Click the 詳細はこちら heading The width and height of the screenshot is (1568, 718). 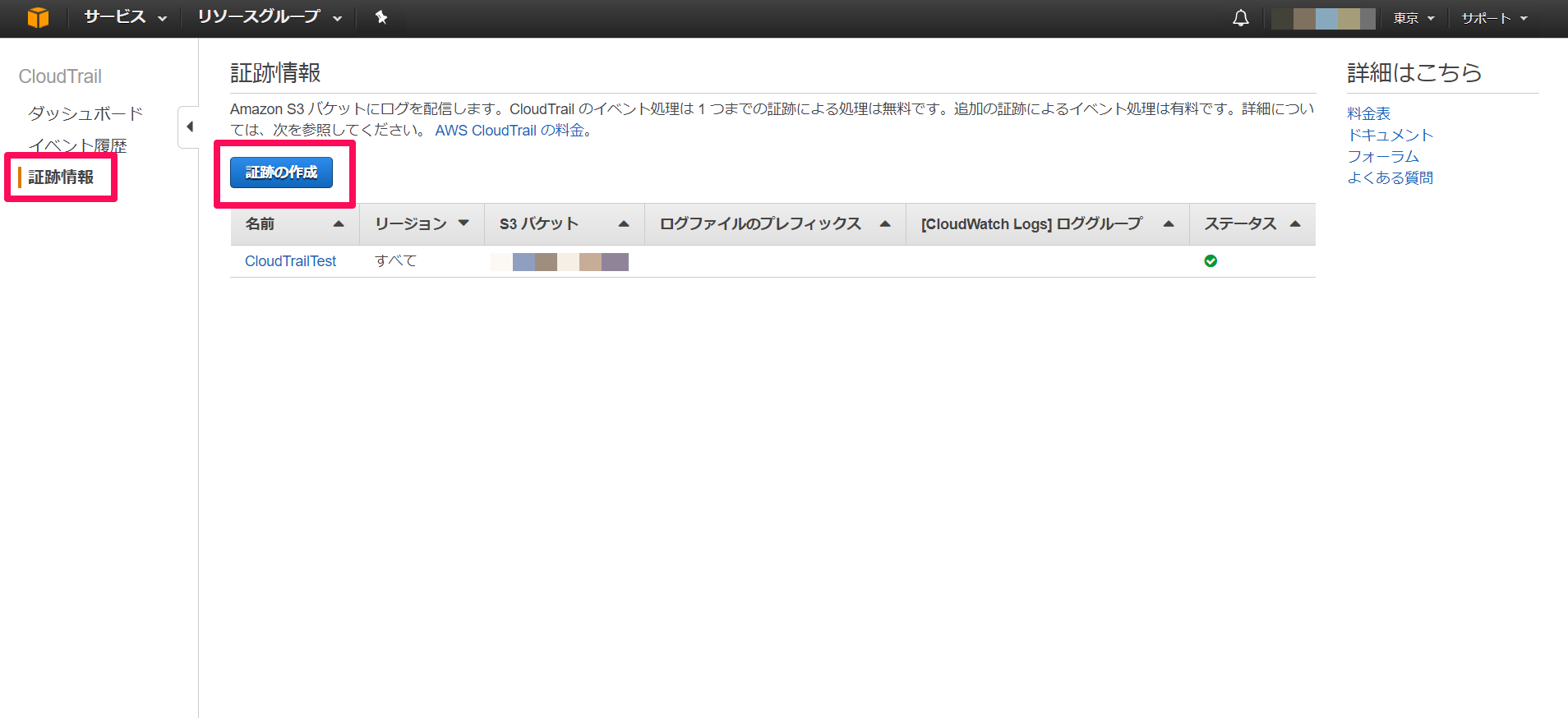click(1414, 73)
